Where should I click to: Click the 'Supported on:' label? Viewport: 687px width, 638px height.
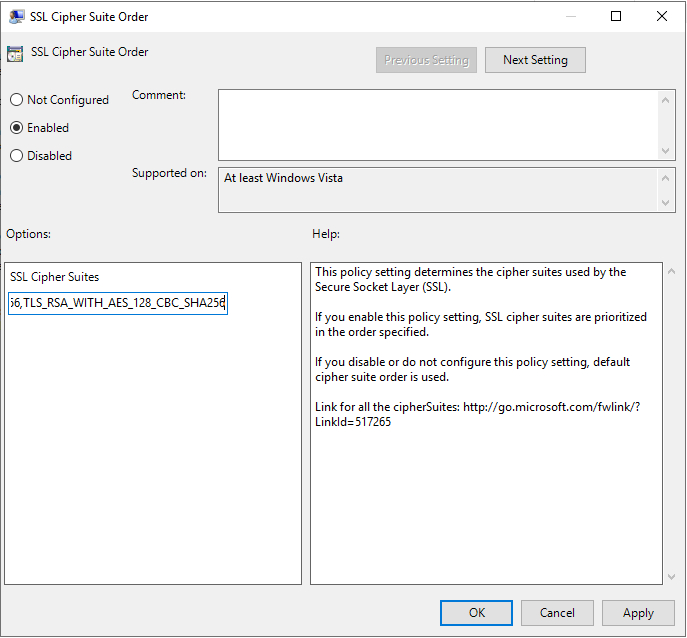169,173
